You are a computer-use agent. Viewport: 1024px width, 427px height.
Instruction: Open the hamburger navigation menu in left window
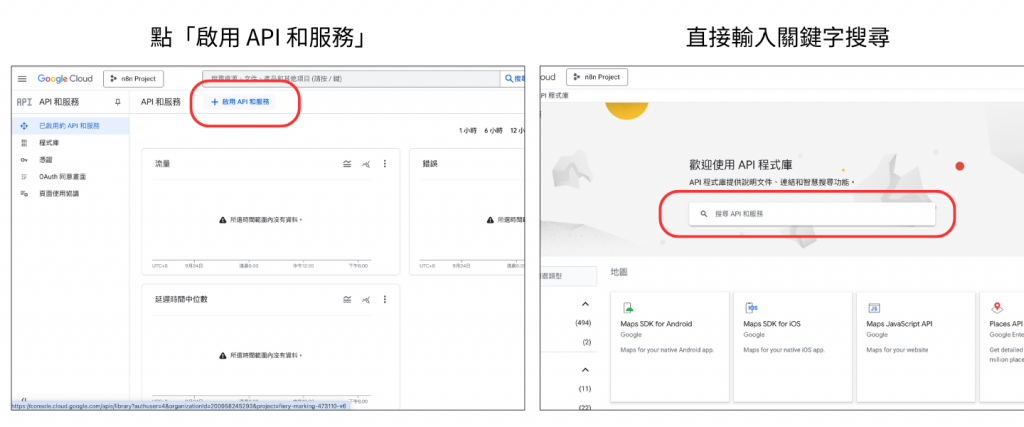[x=22, y=79]
